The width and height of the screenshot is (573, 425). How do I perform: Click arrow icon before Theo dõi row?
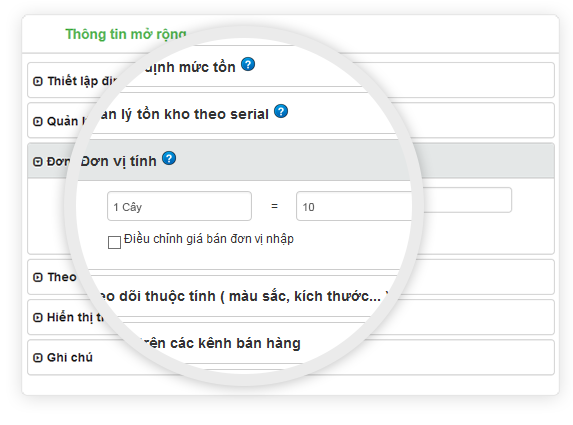pyautogui.click(x=38, y=277)
